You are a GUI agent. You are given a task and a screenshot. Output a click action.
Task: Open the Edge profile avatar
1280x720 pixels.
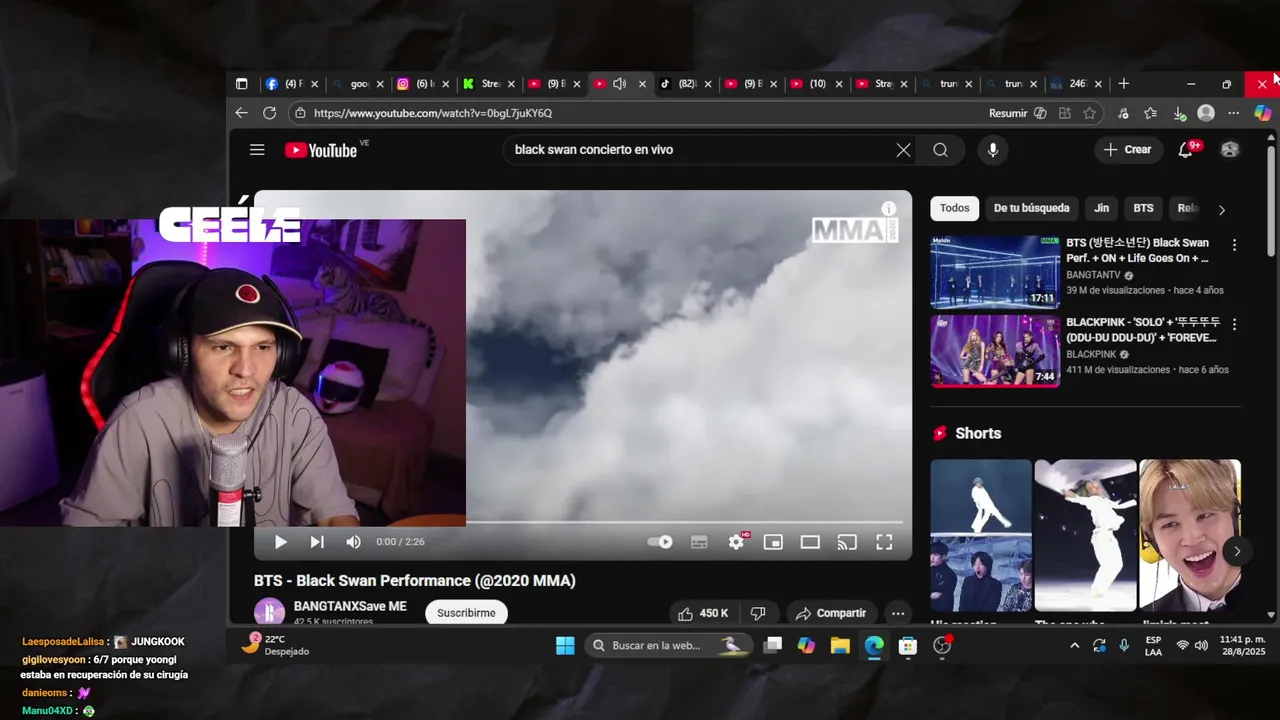click(x=1206, y=113)
